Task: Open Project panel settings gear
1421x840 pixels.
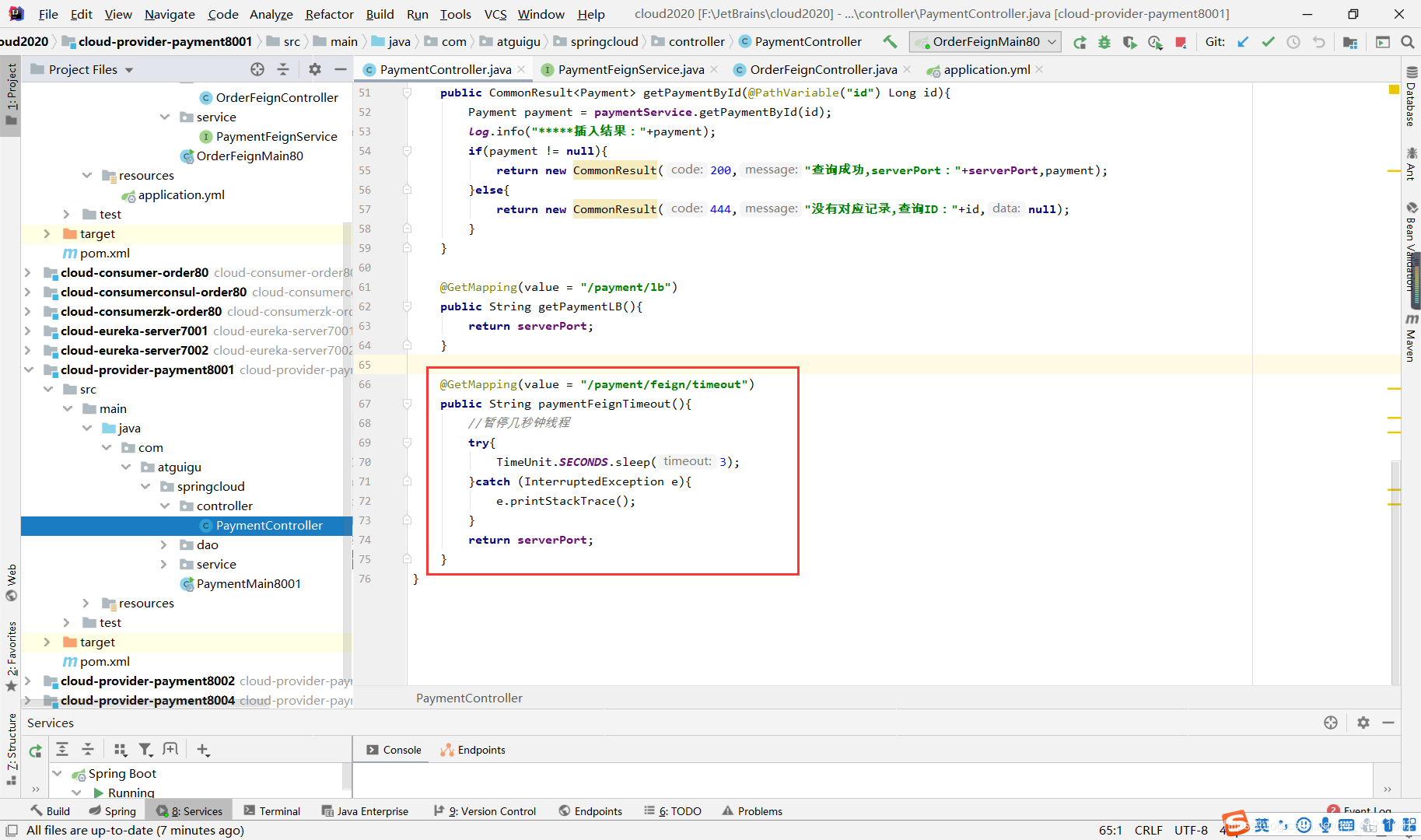Action: point(315,69)
